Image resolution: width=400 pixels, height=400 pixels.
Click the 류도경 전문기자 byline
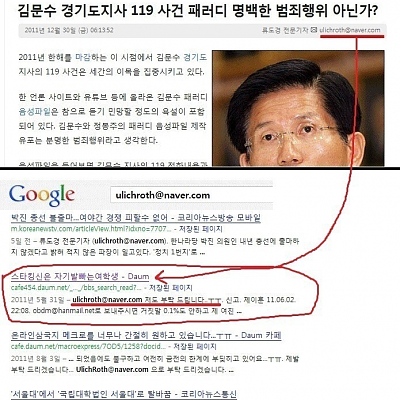[285, 30]
